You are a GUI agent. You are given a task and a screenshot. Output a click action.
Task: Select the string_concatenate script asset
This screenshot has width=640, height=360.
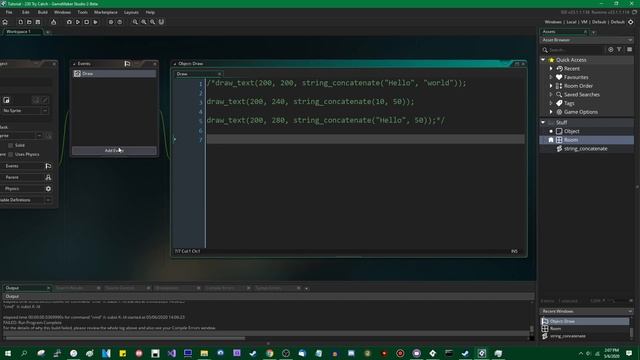click(x=585, y=149)
